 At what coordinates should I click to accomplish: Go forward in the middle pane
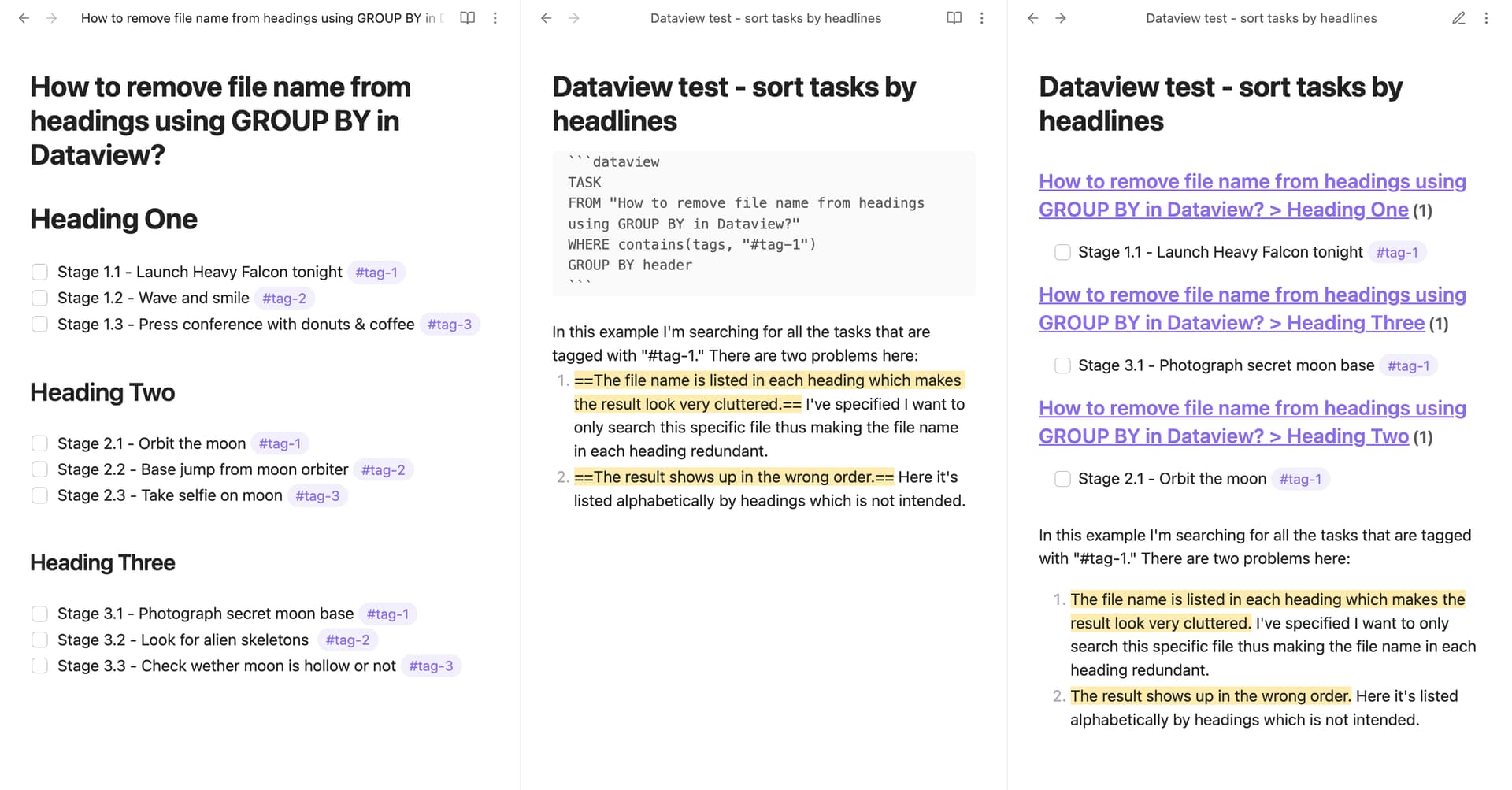click(x=574, y=18)
